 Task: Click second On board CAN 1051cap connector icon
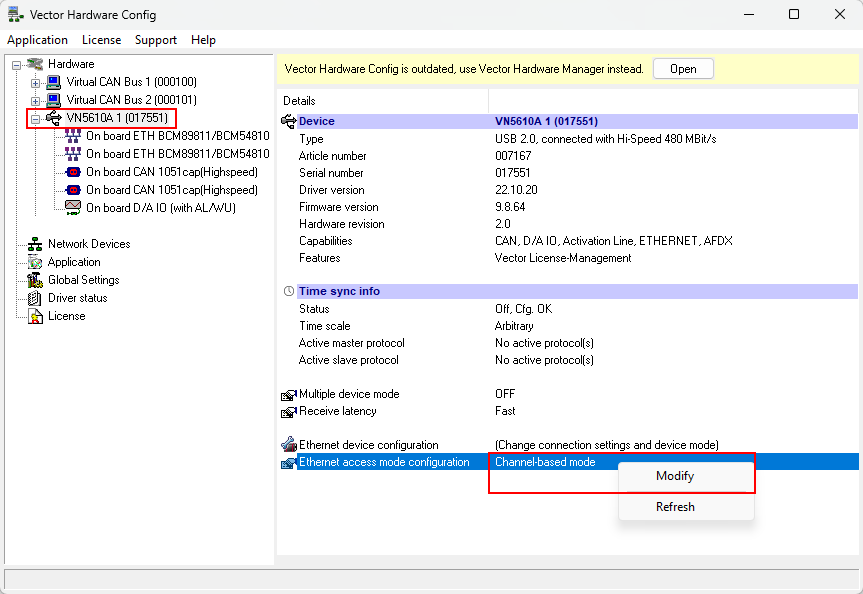73,190
